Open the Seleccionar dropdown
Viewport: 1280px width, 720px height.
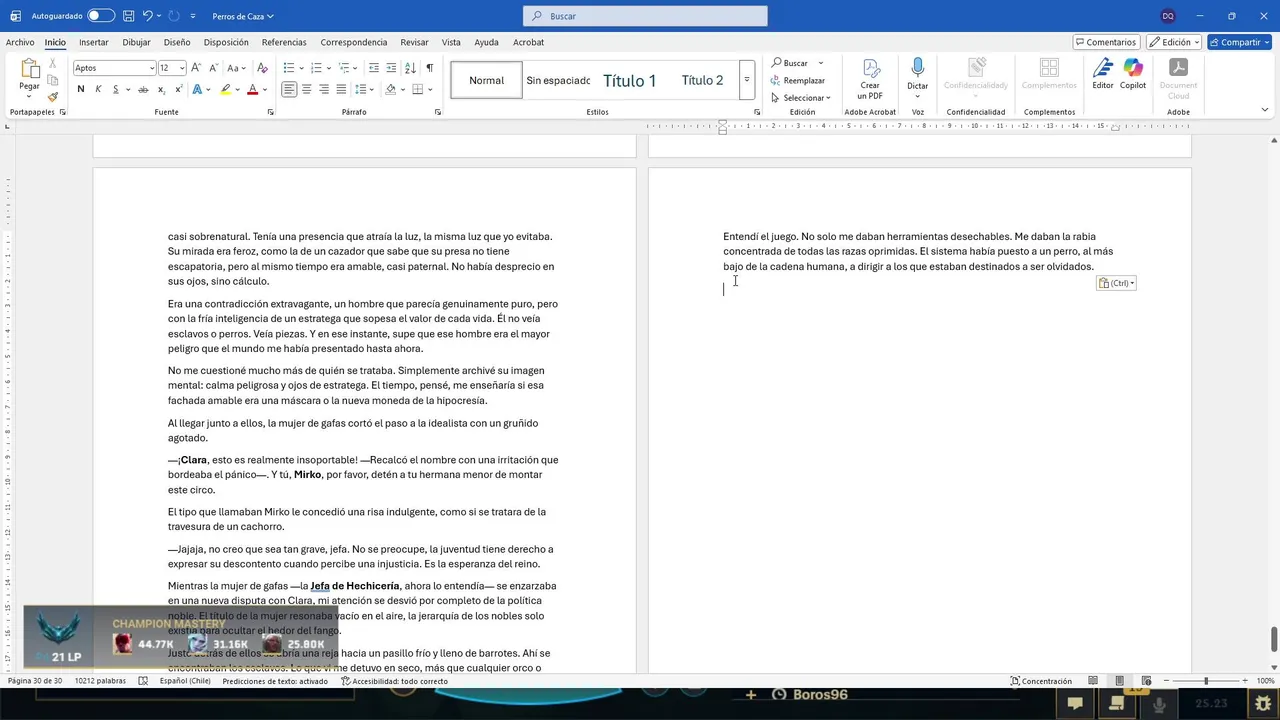[801, 98]
